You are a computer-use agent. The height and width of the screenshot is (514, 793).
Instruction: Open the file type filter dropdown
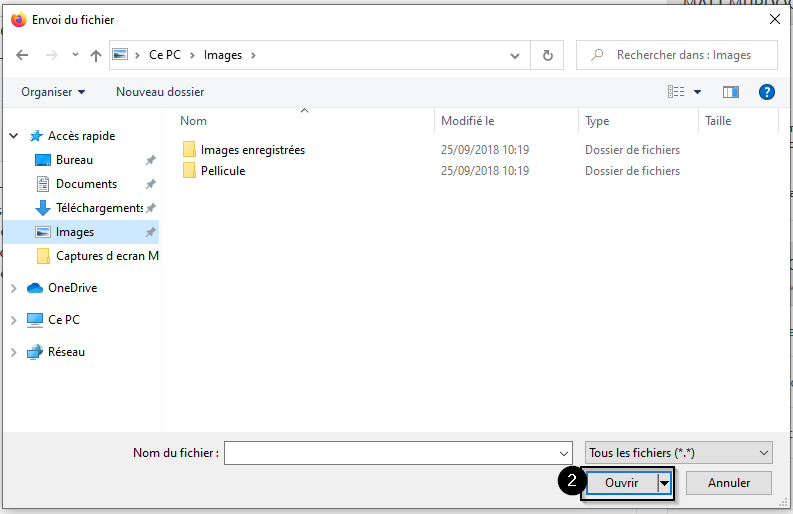click(x=678, y=453)
